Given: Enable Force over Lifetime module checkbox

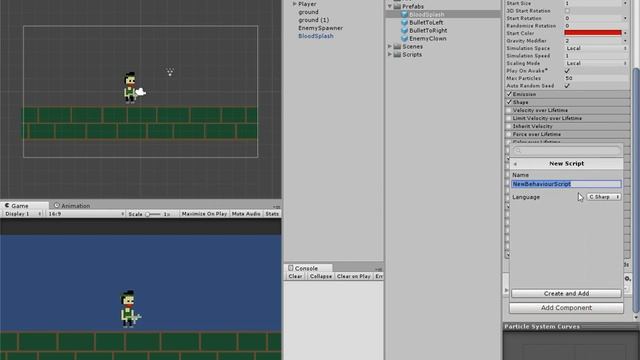Looking at the screenshot, I should (509, 134).
